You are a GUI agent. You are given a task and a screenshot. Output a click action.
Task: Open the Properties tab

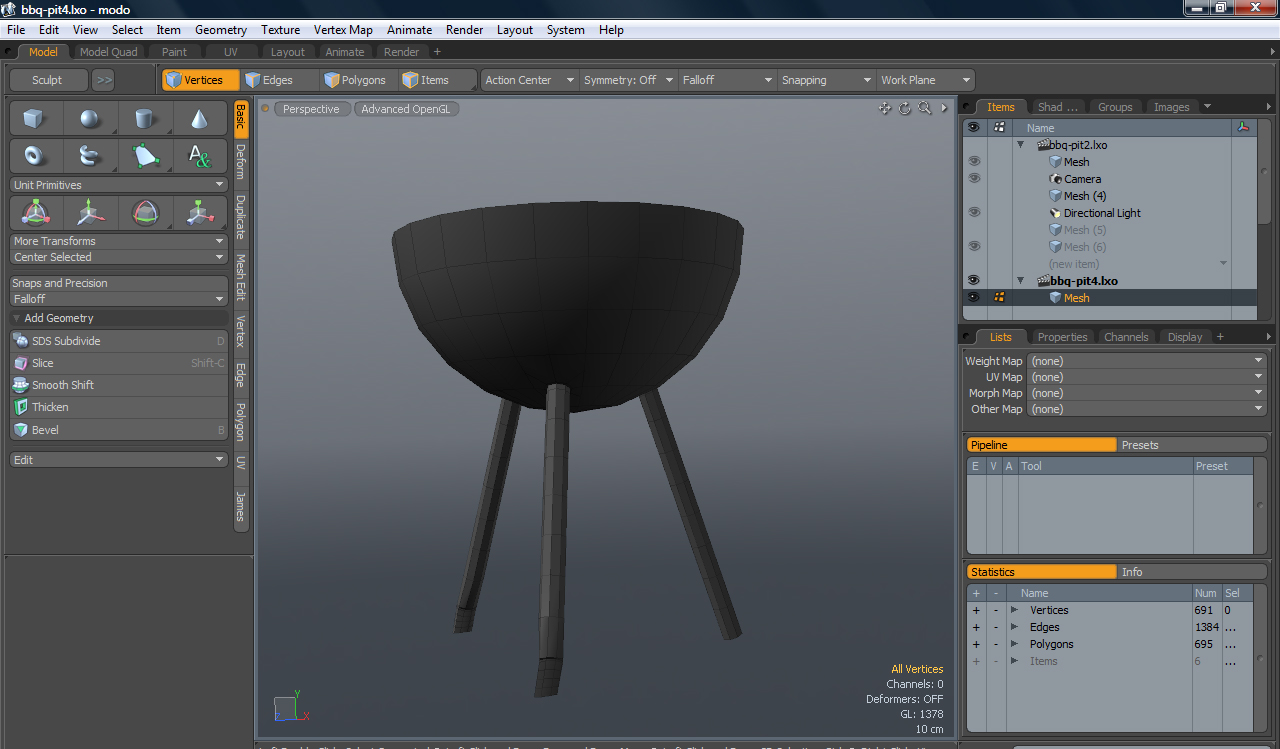pyautogui.click(x=1062, y=337)
